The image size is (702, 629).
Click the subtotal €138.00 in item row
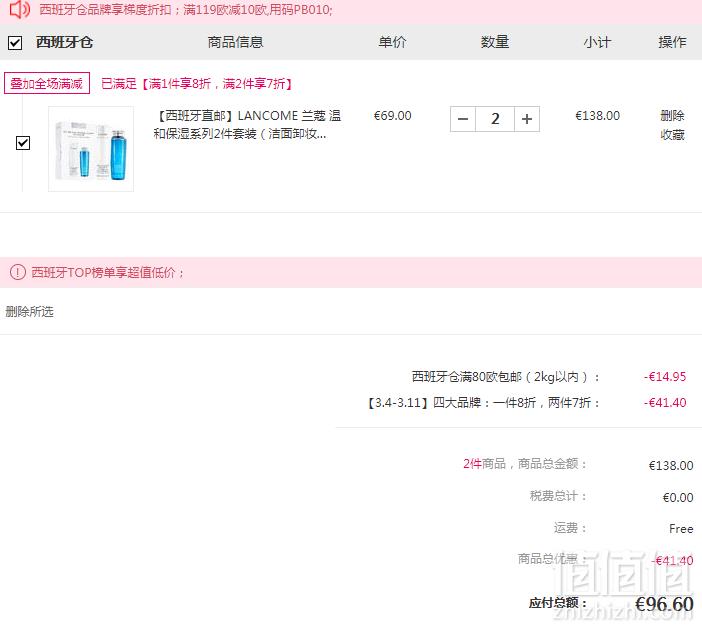[597, 116]
